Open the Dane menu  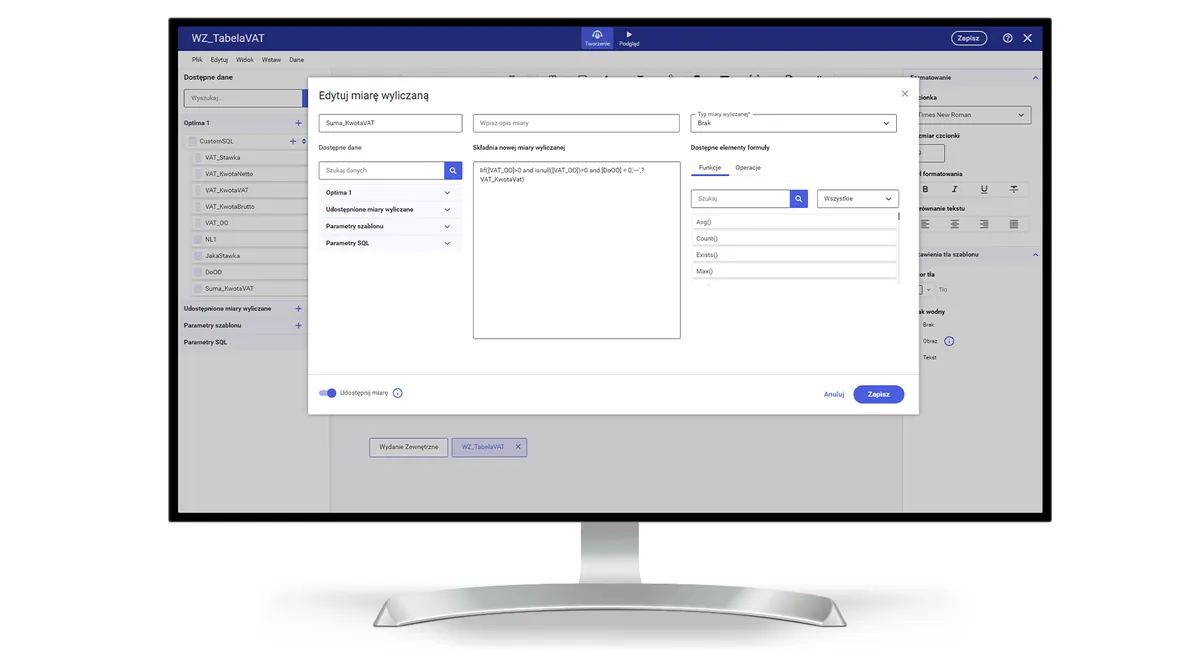click(296, 60)
